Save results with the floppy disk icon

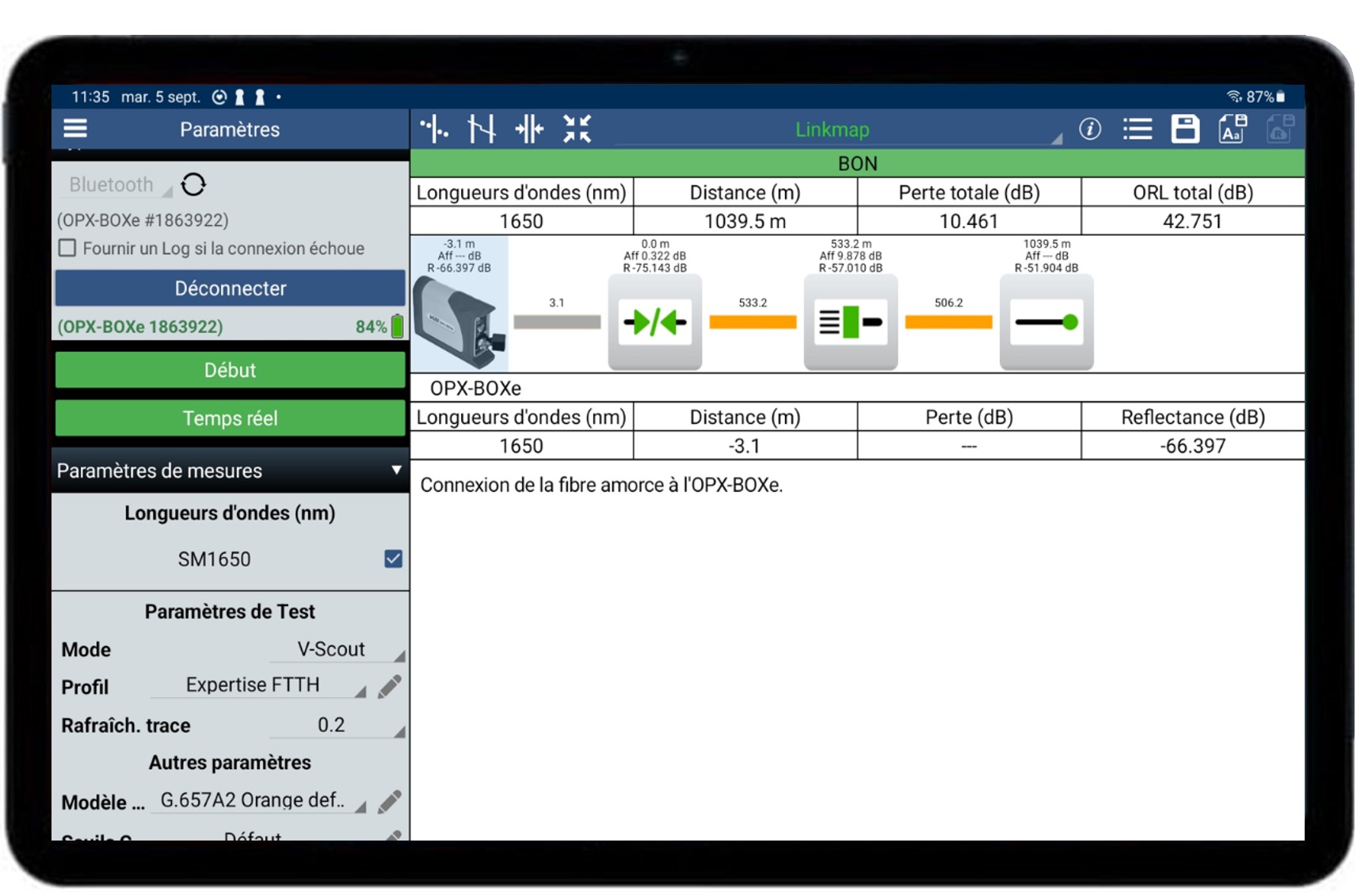(x=1185, y=129)
